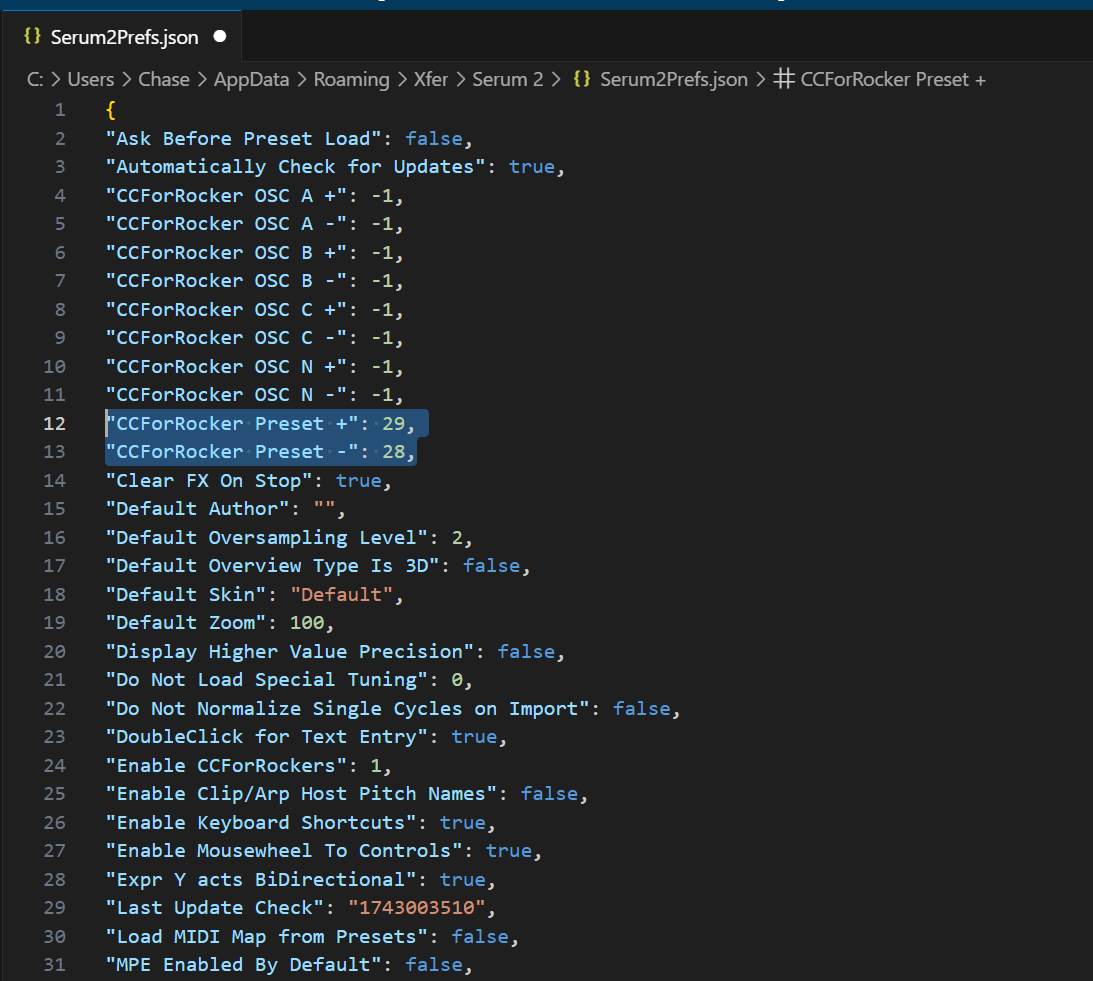
Task: Click the "CCForRocker Preset +" key on line 12
Action: pyautogui.click(x=231, y=423)
